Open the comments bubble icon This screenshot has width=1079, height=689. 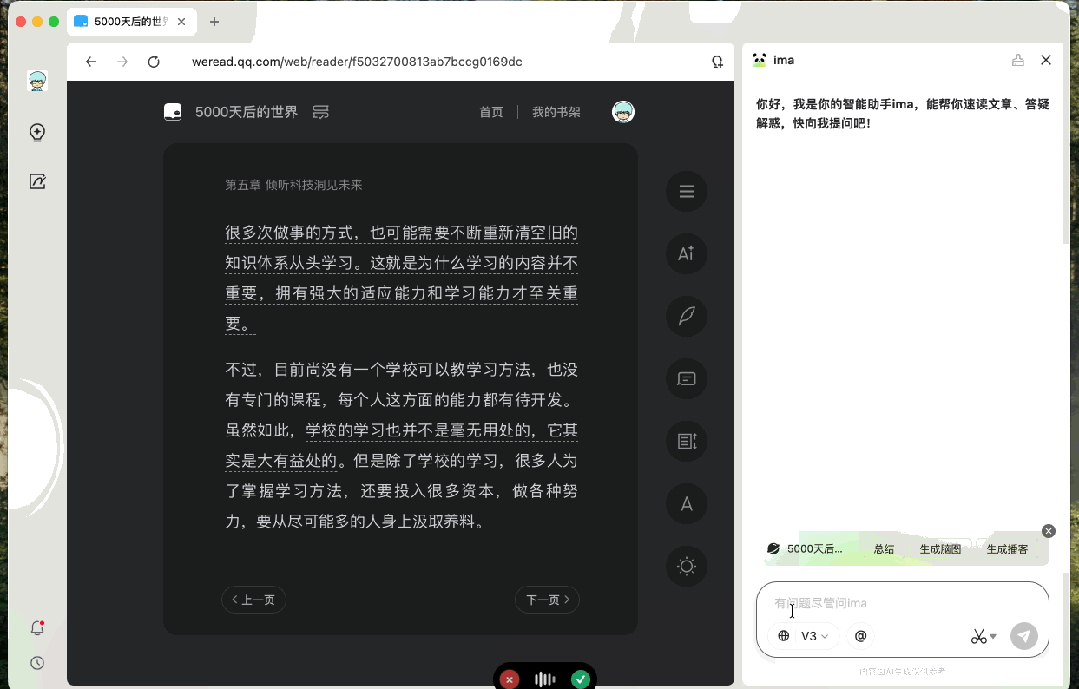[686, 379]
